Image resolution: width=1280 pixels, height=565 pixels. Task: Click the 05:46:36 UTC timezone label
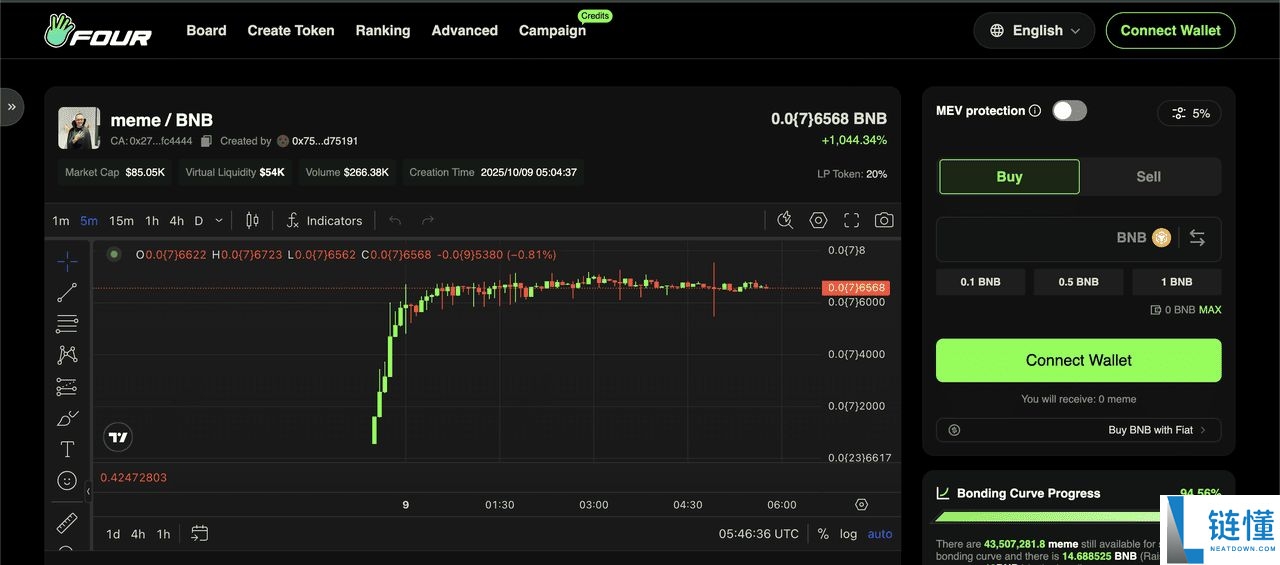tap(759, 533)
